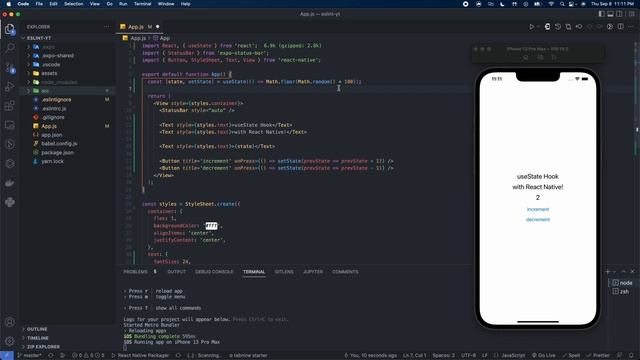Open the Explorer view in activity bar
The width and height of the screenshot is (640, 360).
[x=9, y=29]
